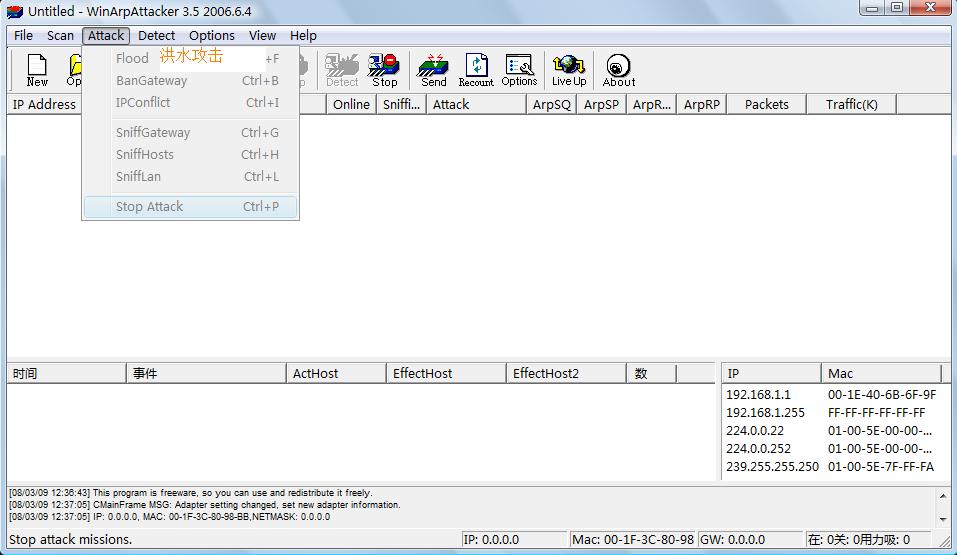
Task: Open the View menu
Action: [262, 35]
